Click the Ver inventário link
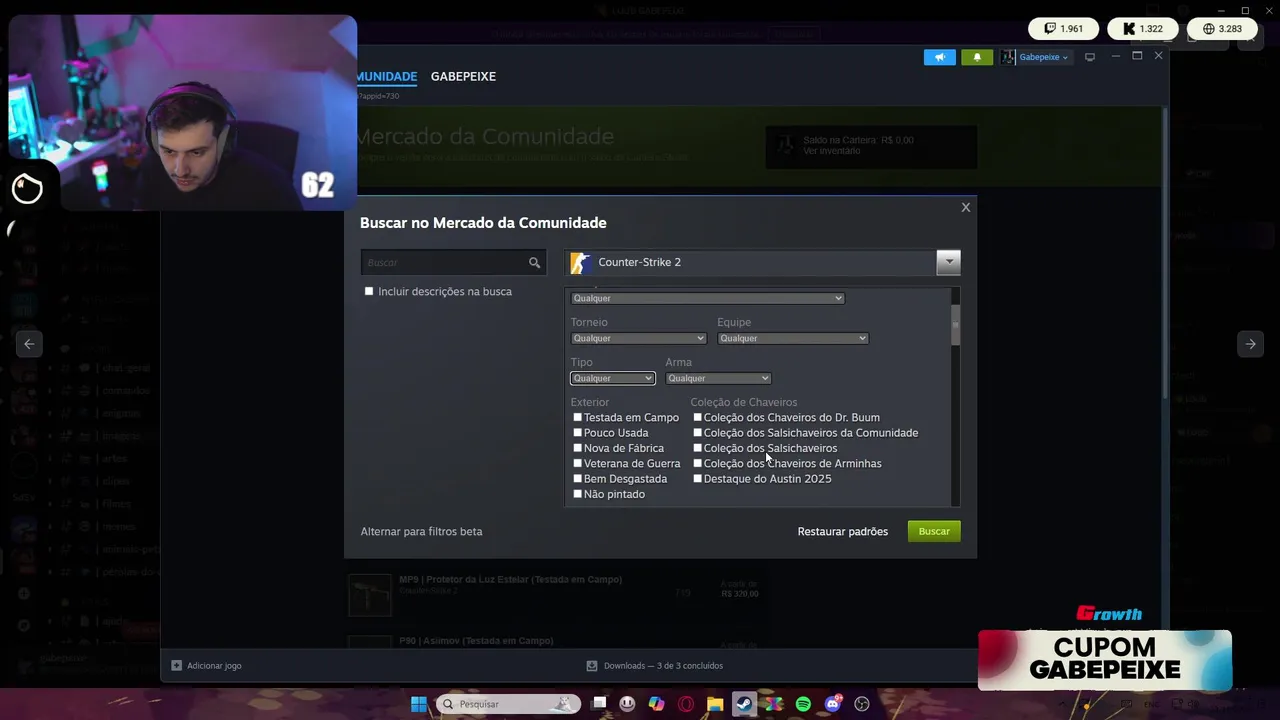Screen dimensions: 1280x720 tap(831, 151)
